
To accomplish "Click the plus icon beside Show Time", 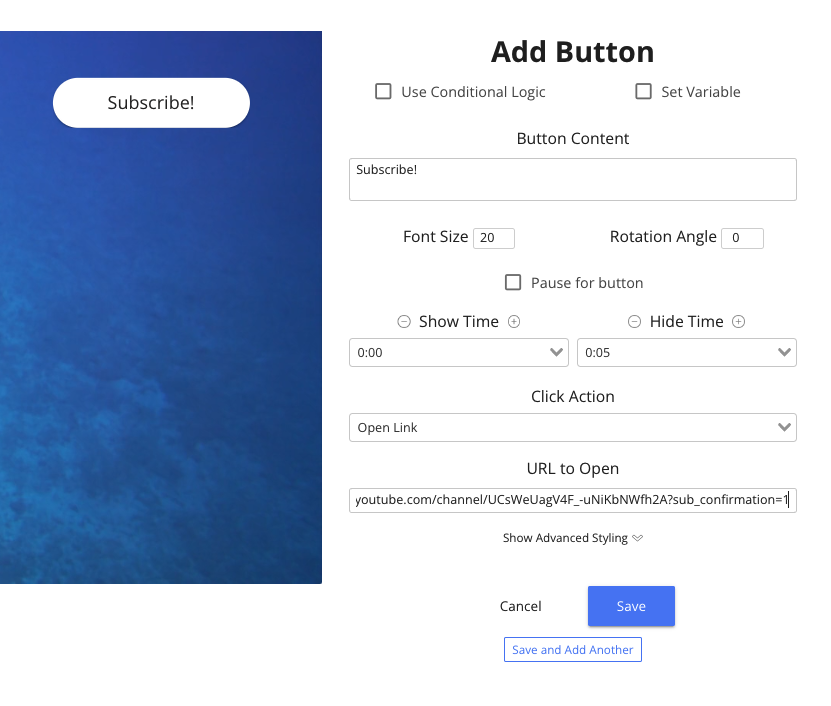I will click(x=514, y=322).
